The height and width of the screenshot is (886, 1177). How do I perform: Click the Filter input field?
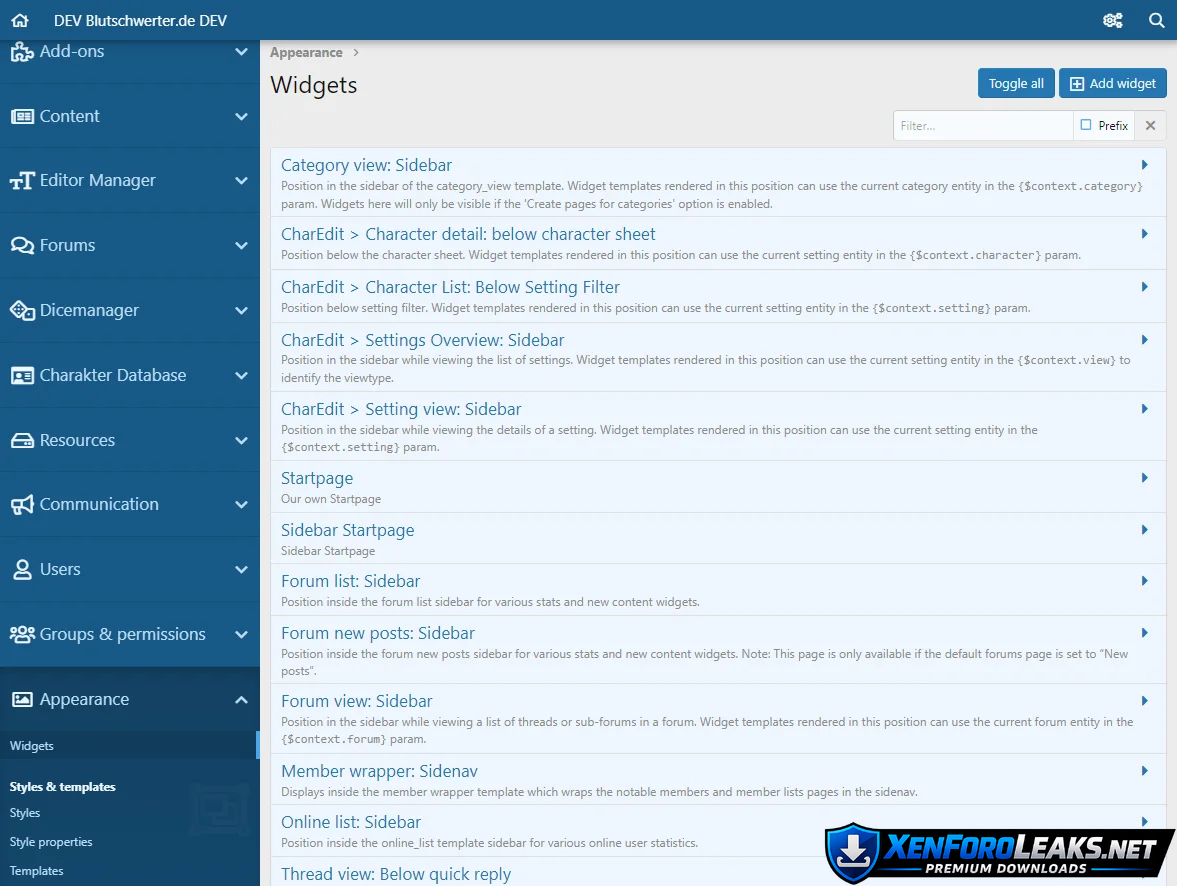click(982, 125)
